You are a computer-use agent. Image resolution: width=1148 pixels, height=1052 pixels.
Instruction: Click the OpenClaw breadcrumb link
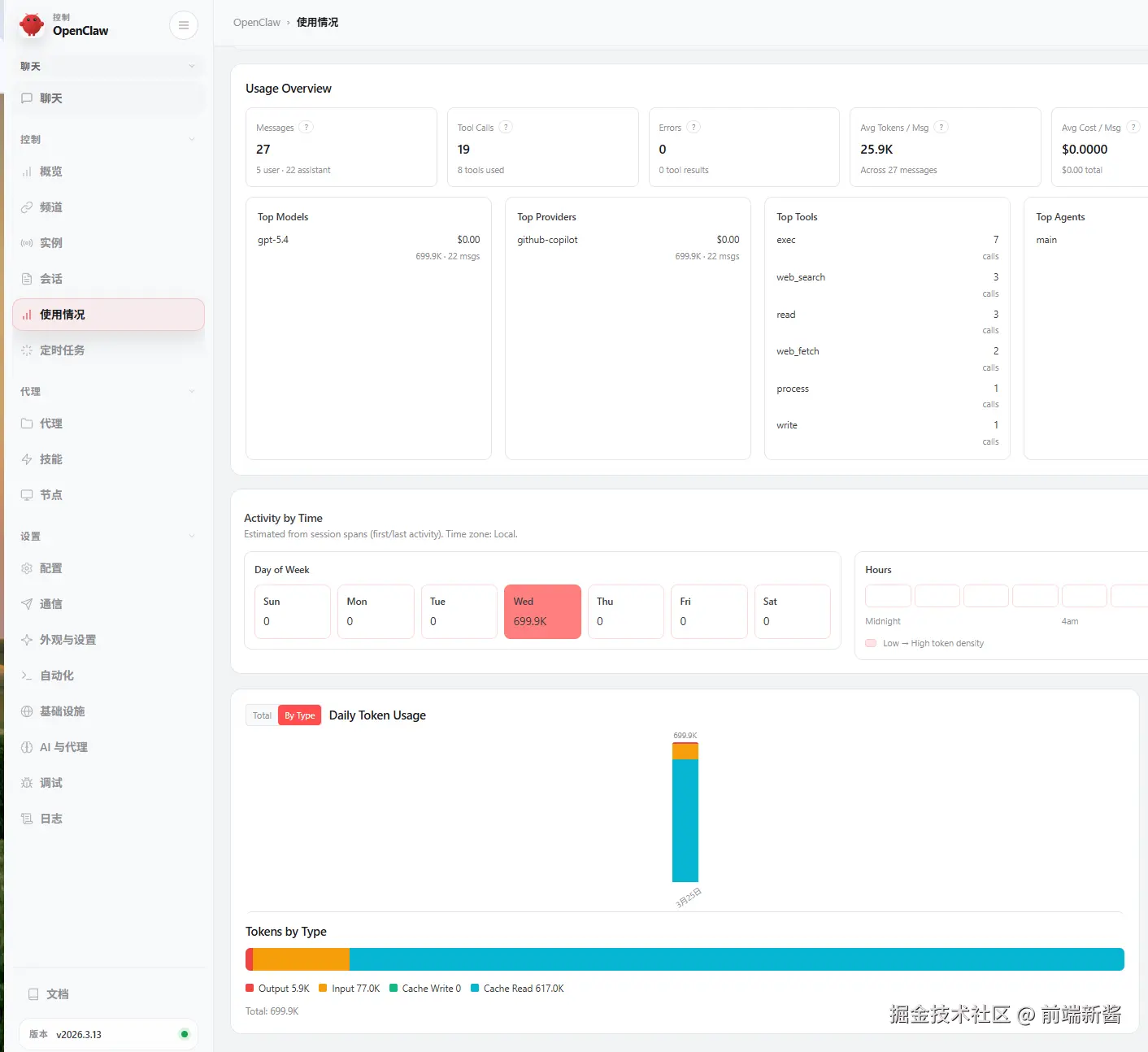[256, 23]
